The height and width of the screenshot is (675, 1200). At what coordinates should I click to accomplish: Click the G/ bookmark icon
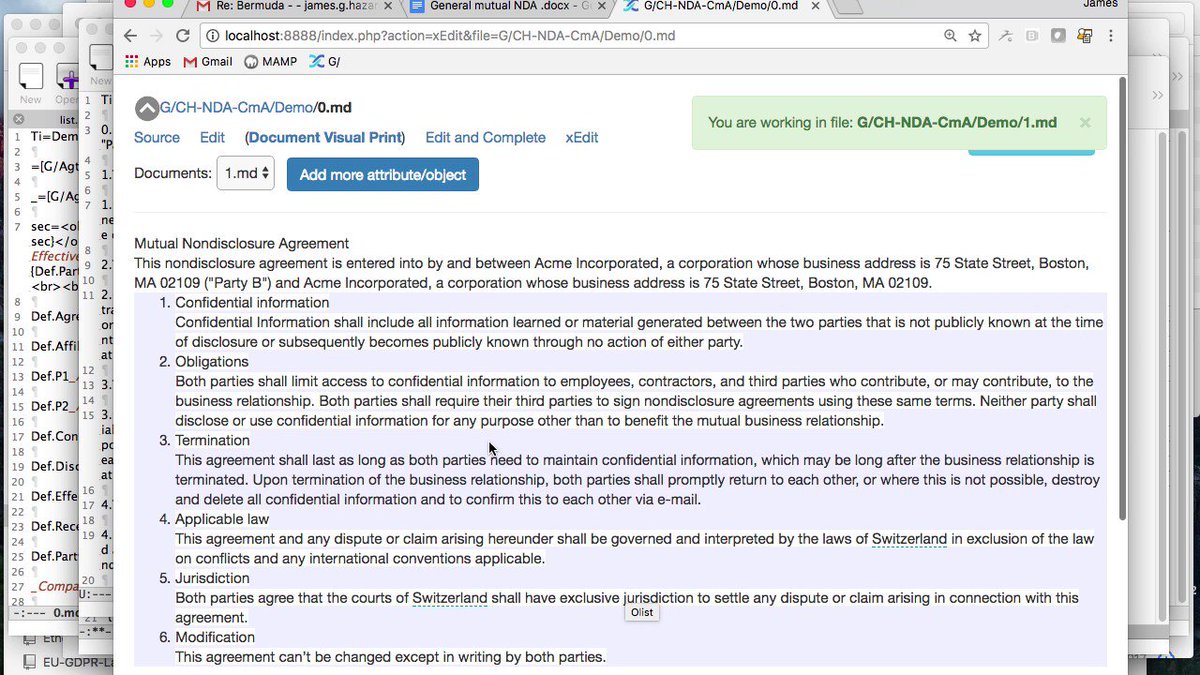[x=314, y=61]
